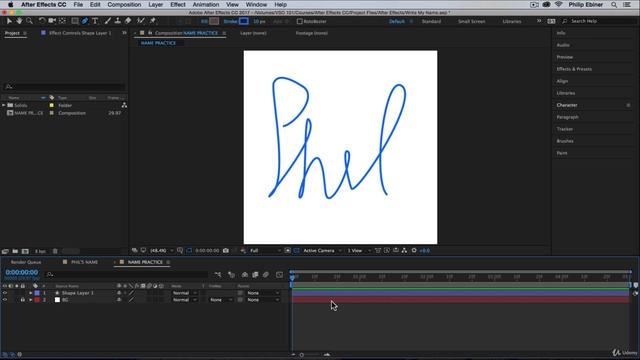
Task: Hide BG layer eye toggle
Action: coord(5,300)
